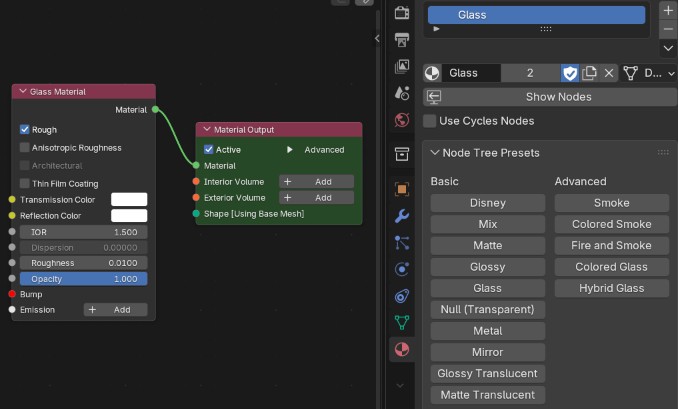Browse materials with sphere icon next to Glass

click(432, 73)
